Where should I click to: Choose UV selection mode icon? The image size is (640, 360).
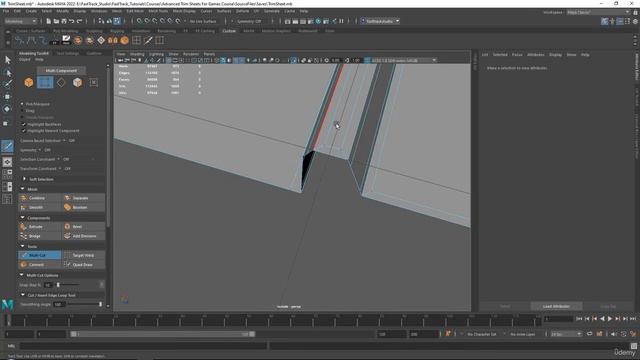(x=93, y=82)
